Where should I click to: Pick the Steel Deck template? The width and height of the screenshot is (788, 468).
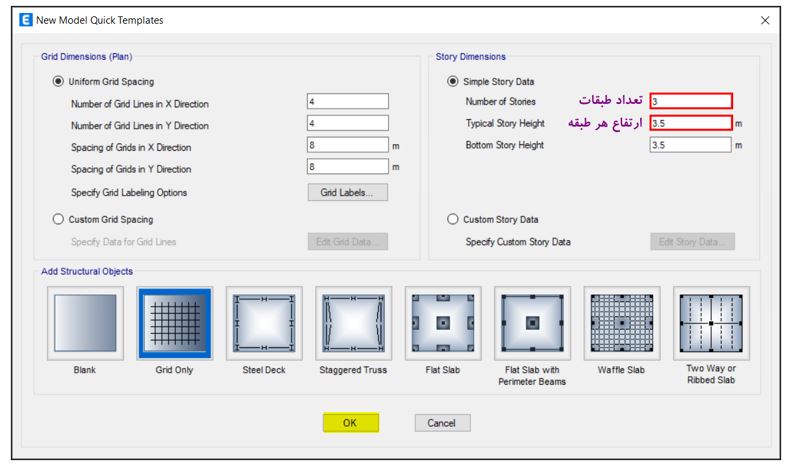pyautogui.click(x=264, y=323)
